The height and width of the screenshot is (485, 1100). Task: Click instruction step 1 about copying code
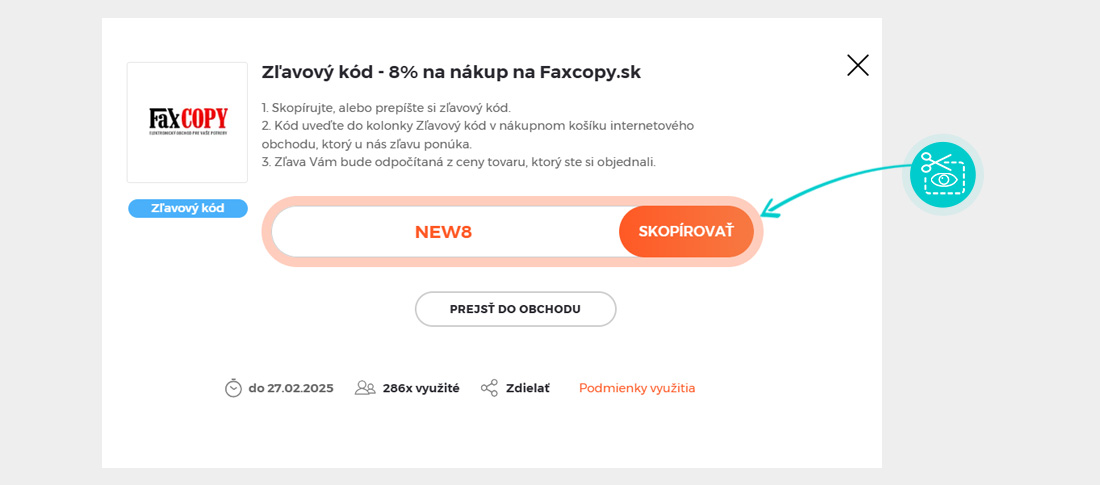[386, 108]
